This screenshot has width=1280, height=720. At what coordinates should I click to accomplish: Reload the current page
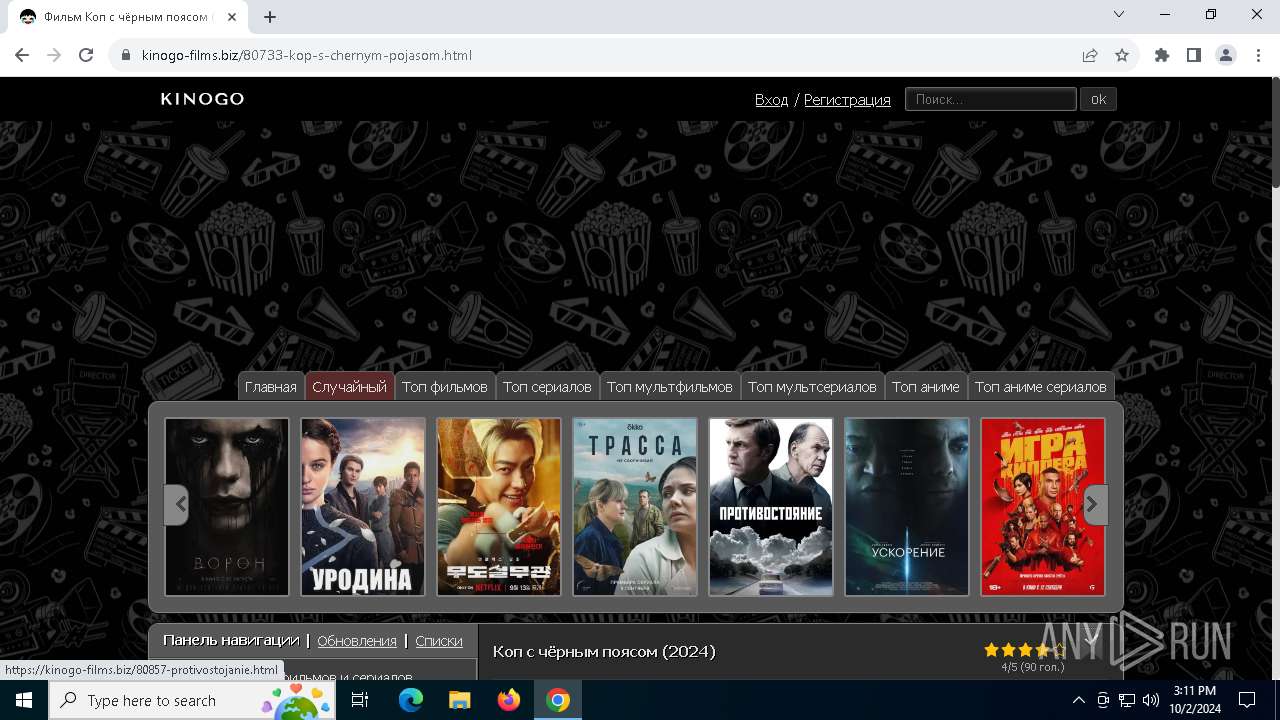[x=86, y=55]
